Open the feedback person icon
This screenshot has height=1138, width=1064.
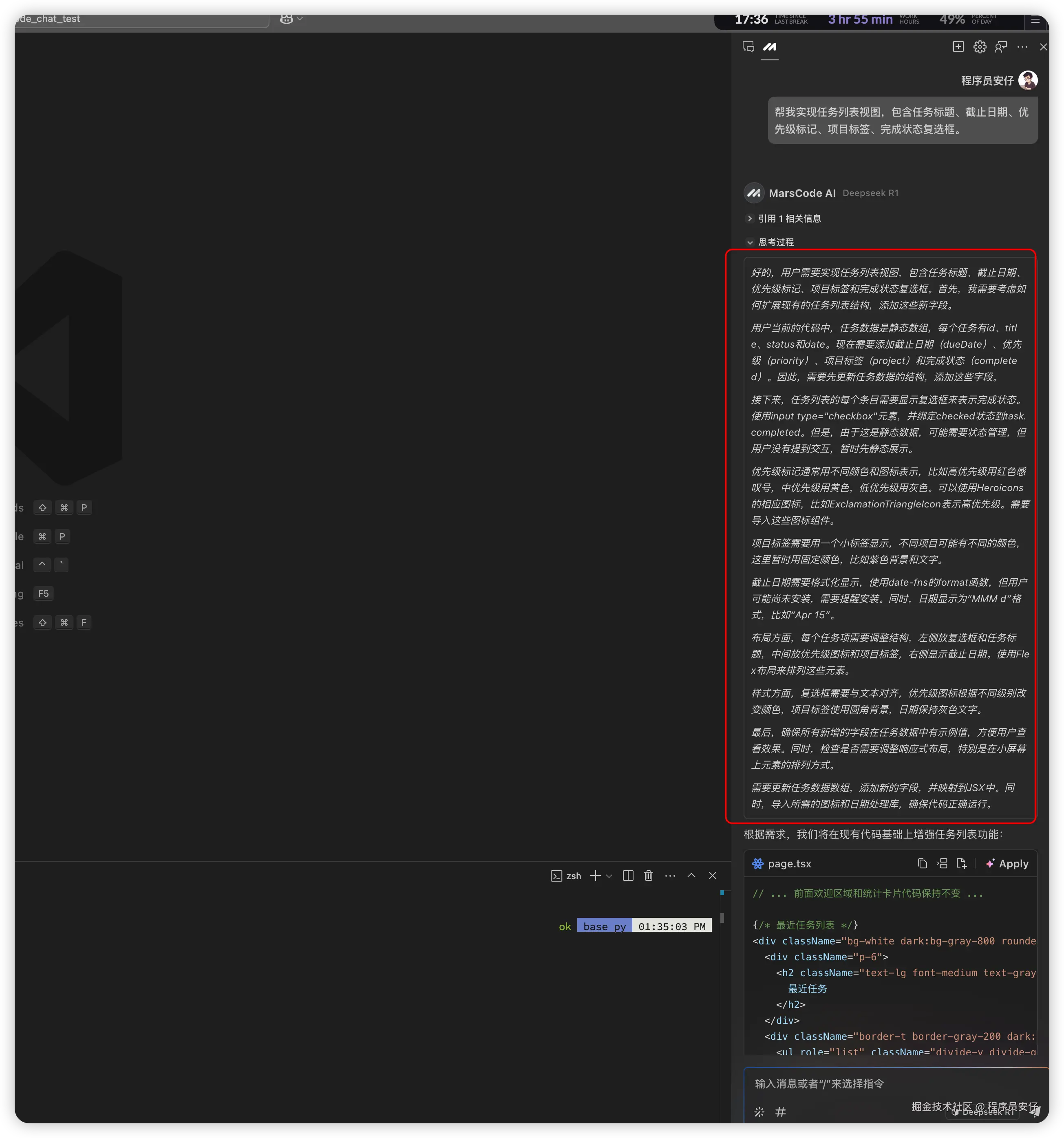click(x=1001, y=47)
